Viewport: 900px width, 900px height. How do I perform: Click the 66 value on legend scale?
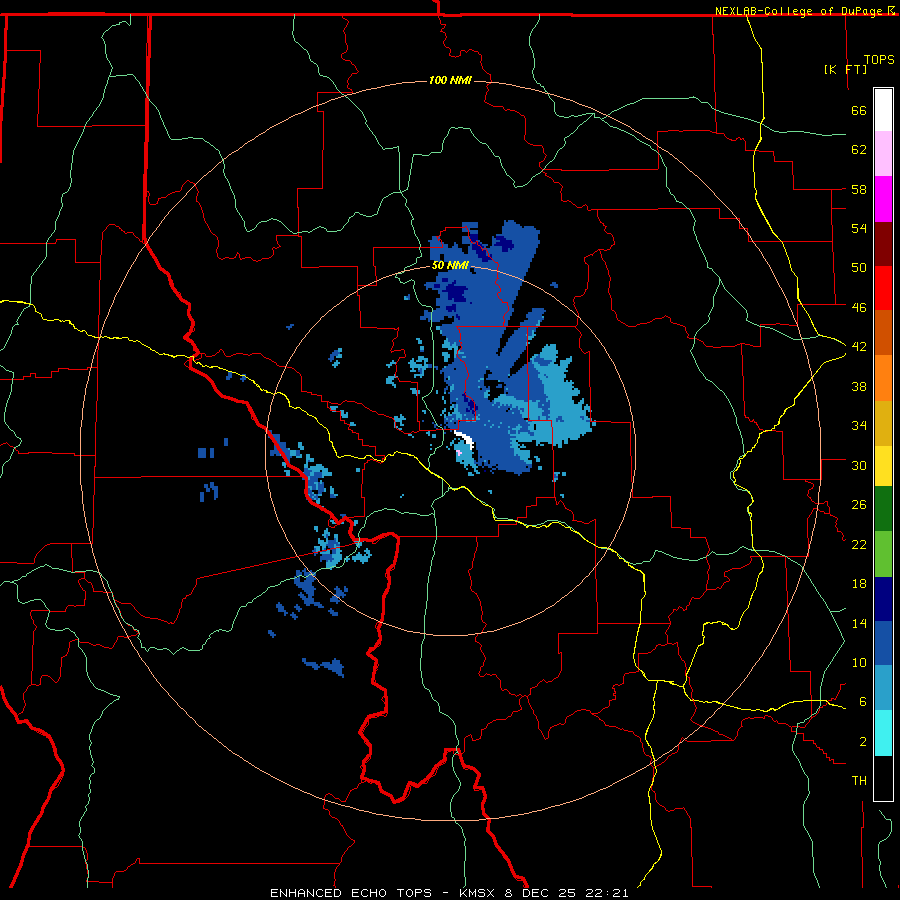(859, 110)
